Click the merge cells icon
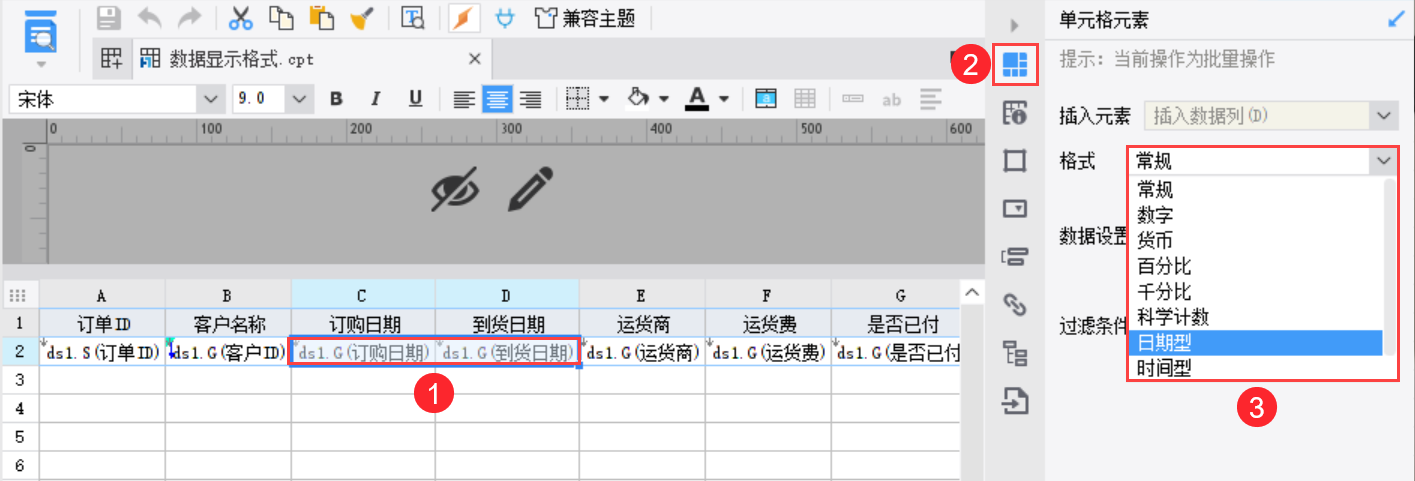Viewport: 1415px width, 481px height. tap(766, 98)
